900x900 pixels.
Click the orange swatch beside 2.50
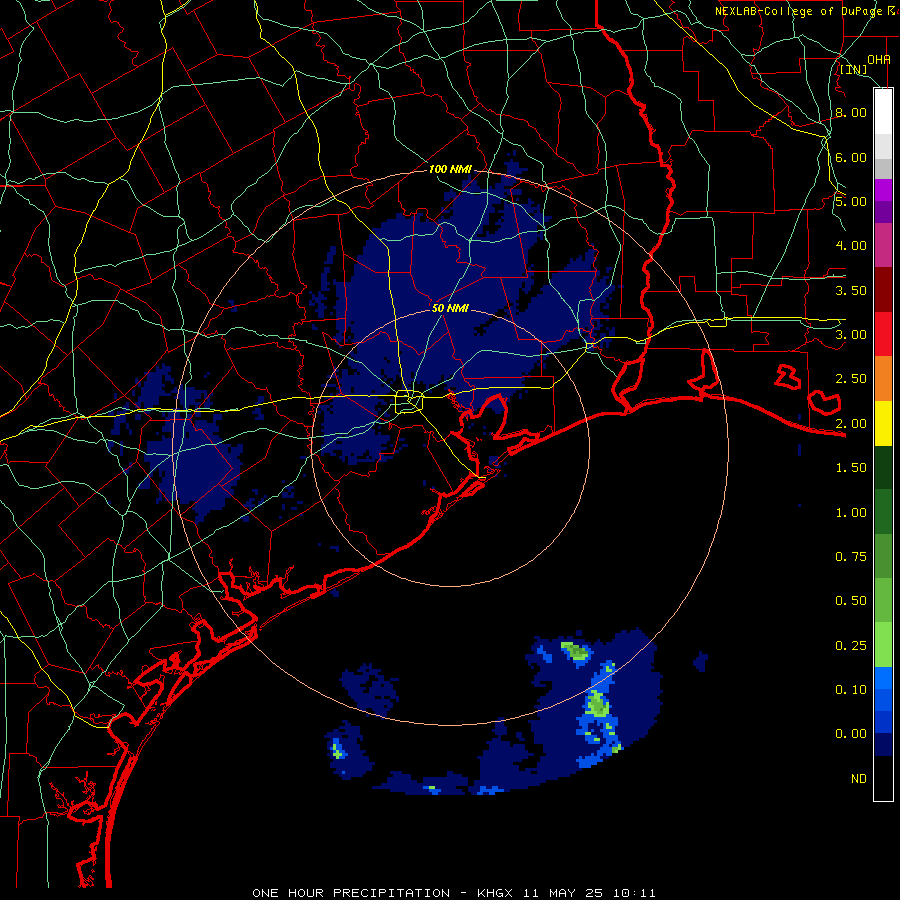[883, 379]
